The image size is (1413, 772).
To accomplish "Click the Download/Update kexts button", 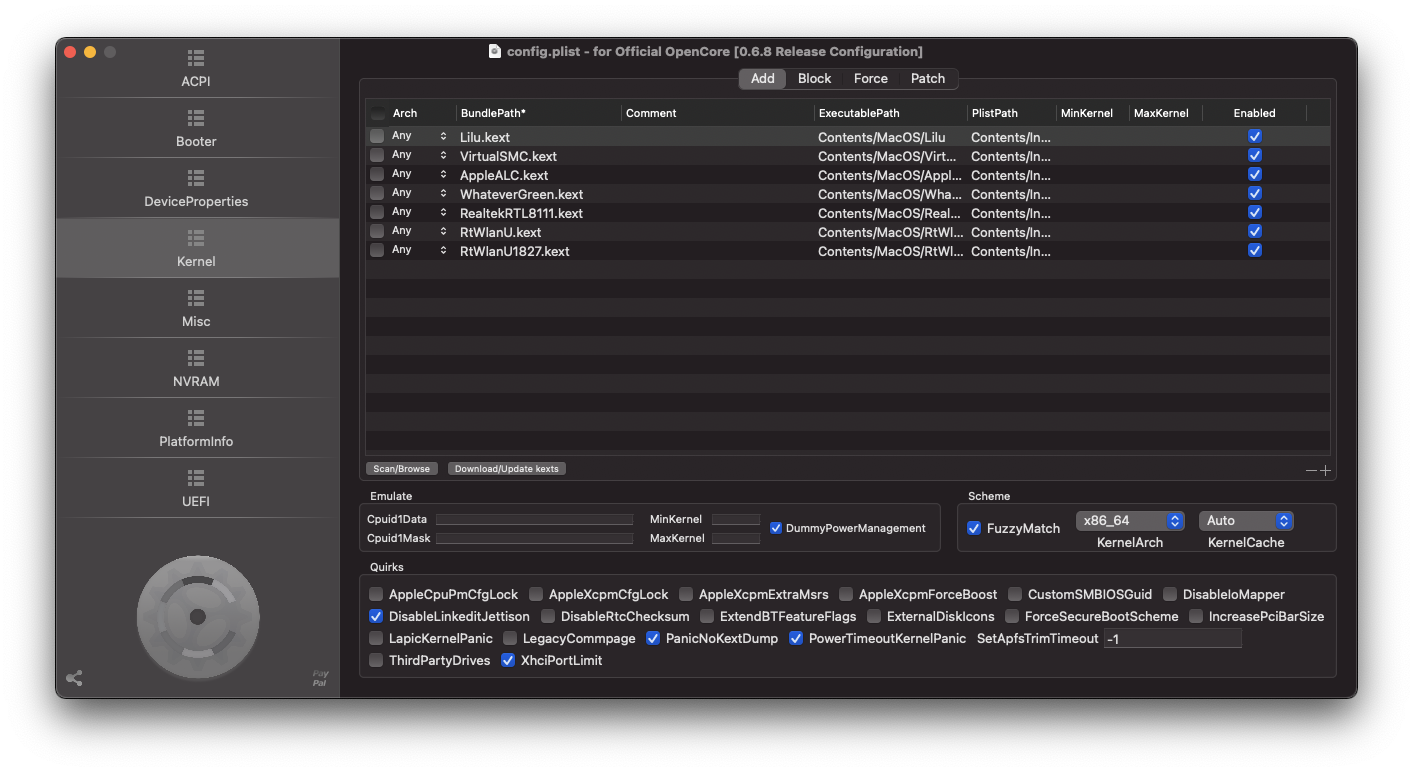I will (506, 468).
